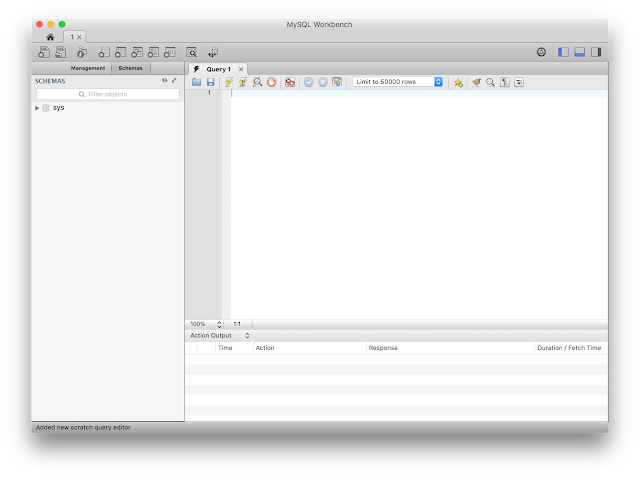Stop the running query
This screenshot has width=640, height=478.
[271, 82]
